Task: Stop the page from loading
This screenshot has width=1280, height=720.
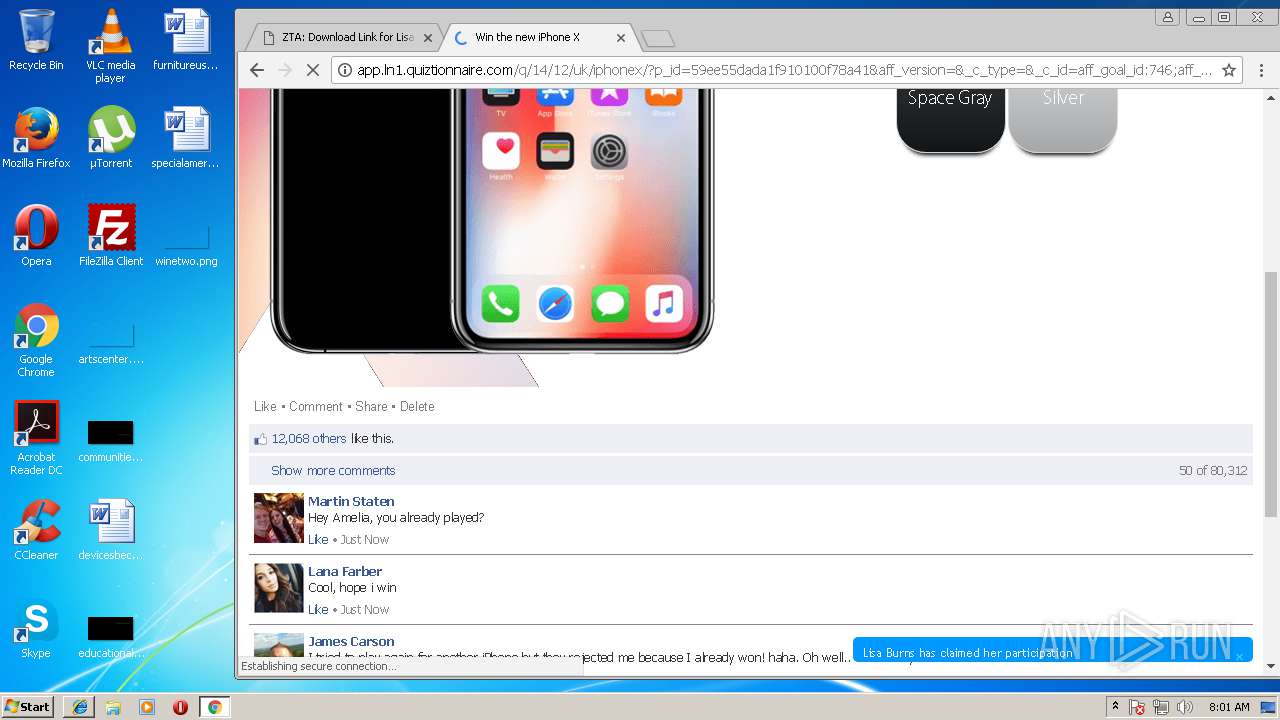Action: (x=312, y=70)
